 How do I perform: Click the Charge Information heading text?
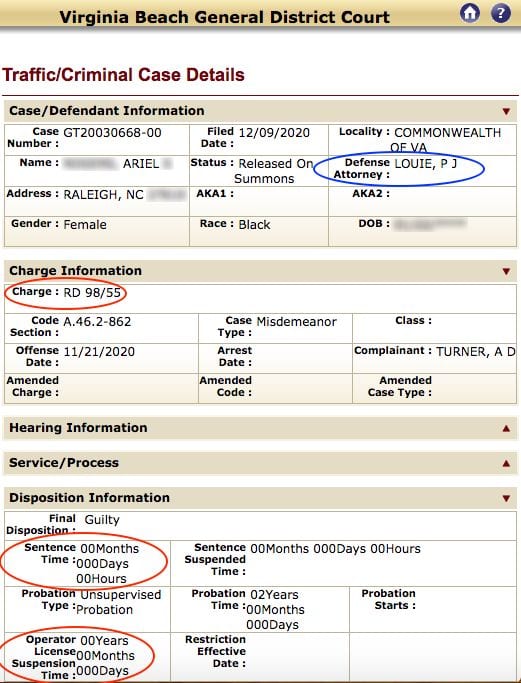pos(75,270)
